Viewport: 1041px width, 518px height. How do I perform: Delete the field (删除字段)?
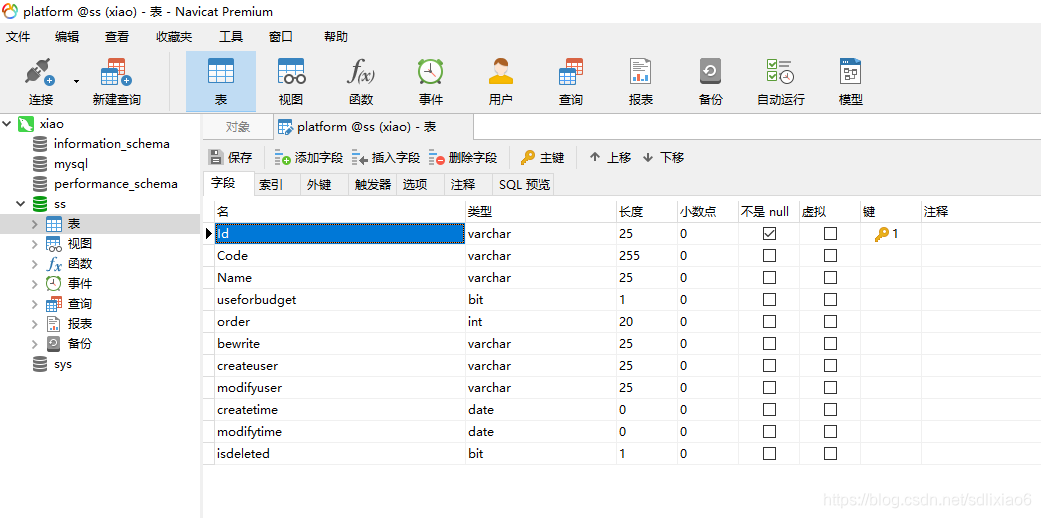point(463,157)
